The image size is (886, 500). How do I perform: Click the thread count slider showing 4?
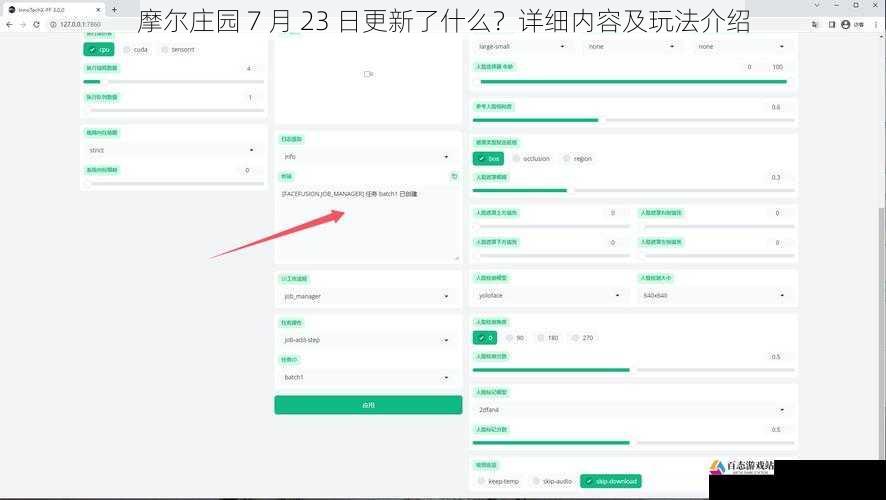coord(174,82)
